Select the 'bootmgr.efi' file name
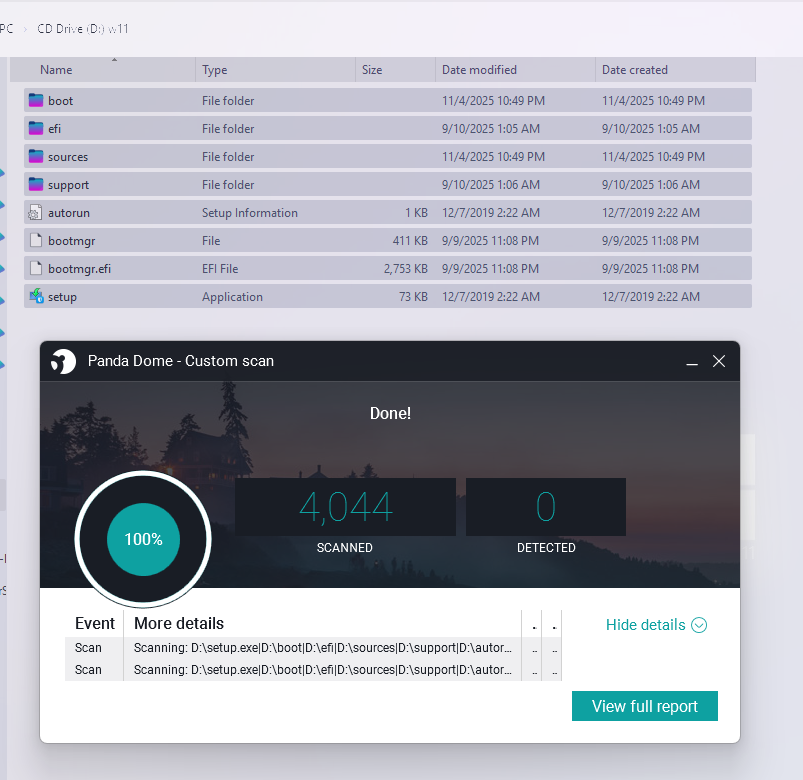 point(79,269)
